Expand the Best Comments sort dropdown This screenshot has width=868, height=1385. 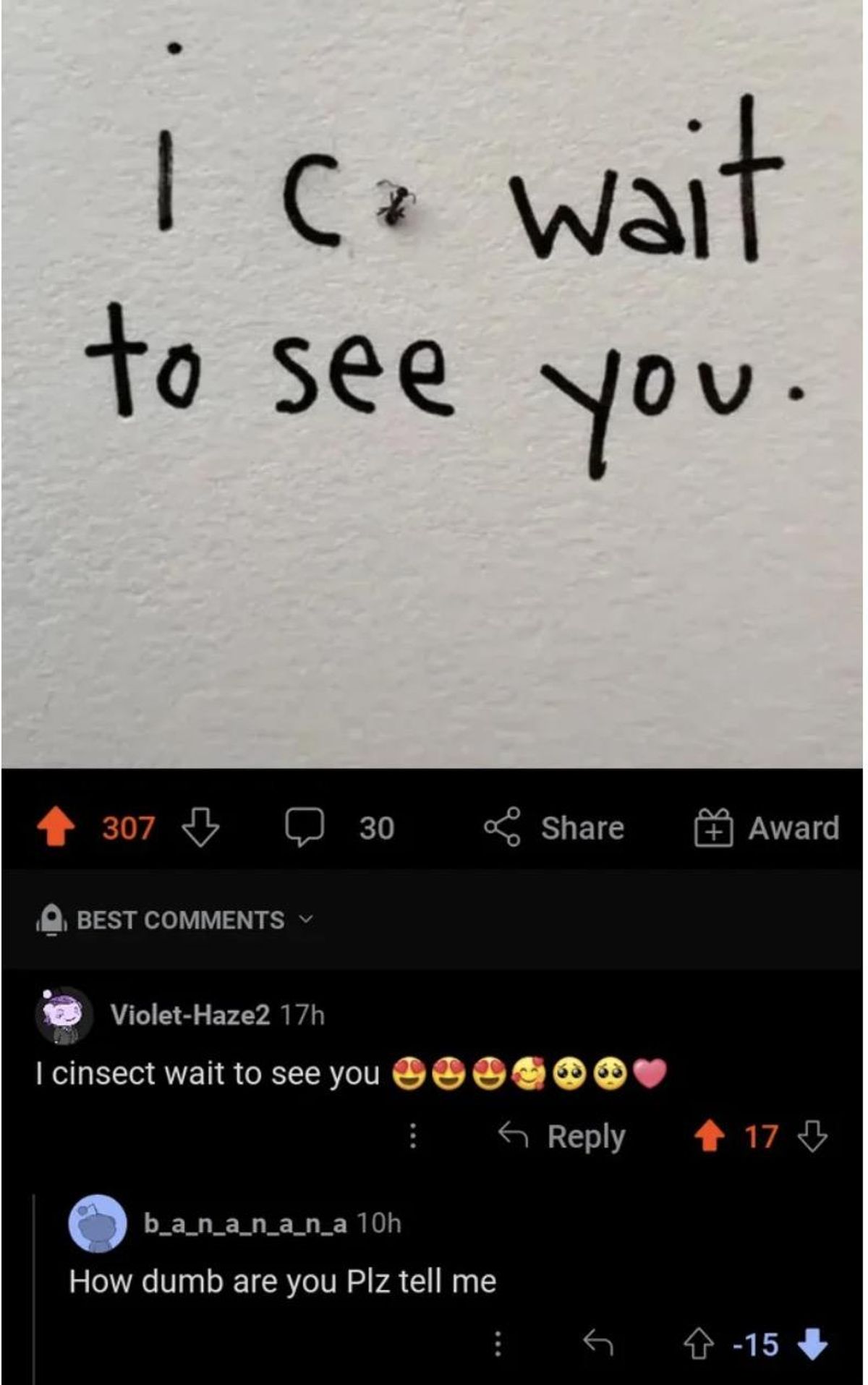pos(176,920)
